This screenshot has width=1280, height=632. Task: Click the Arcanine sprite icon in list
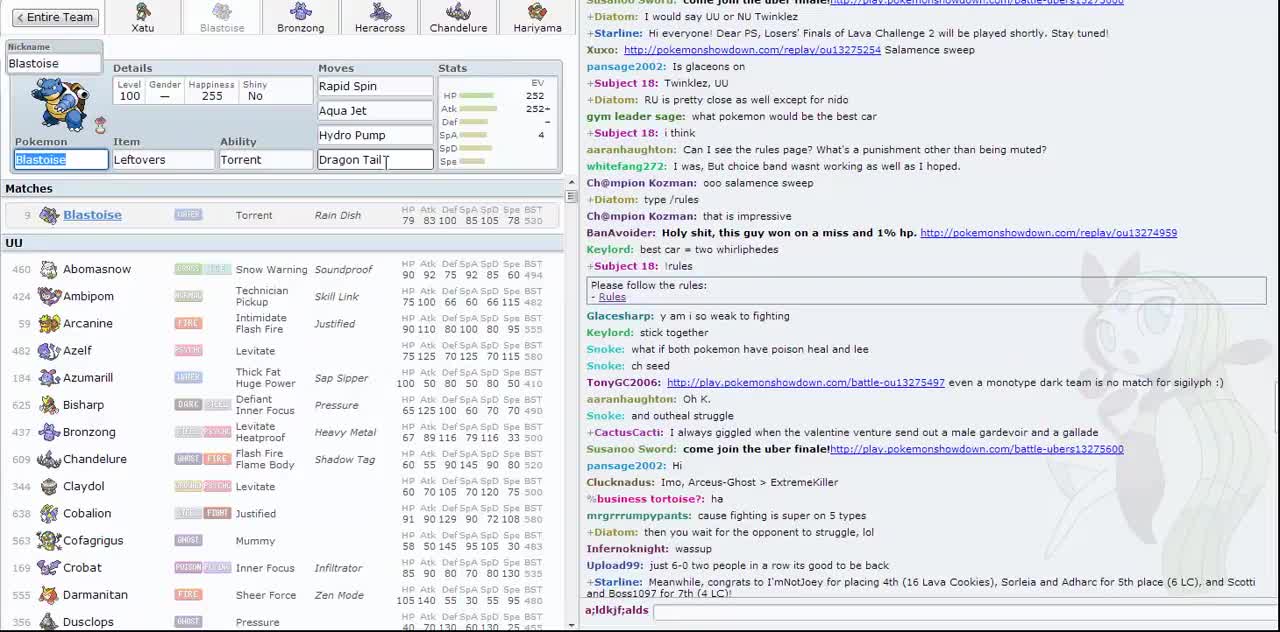coord(49,323)
